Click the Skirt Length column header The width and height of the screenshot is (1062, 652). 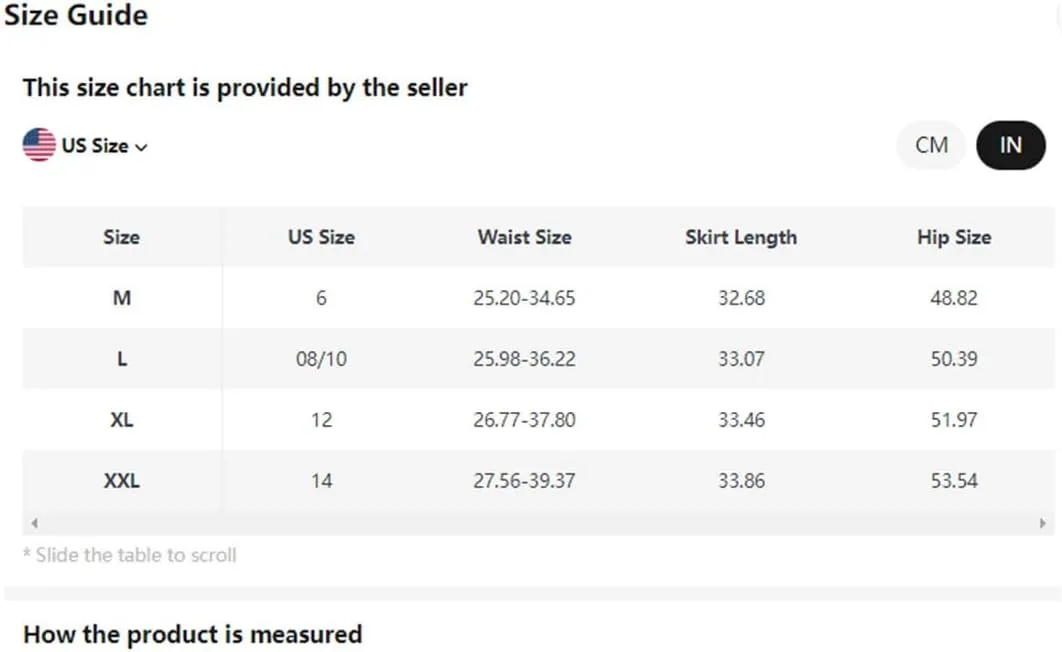coord(741,237)
